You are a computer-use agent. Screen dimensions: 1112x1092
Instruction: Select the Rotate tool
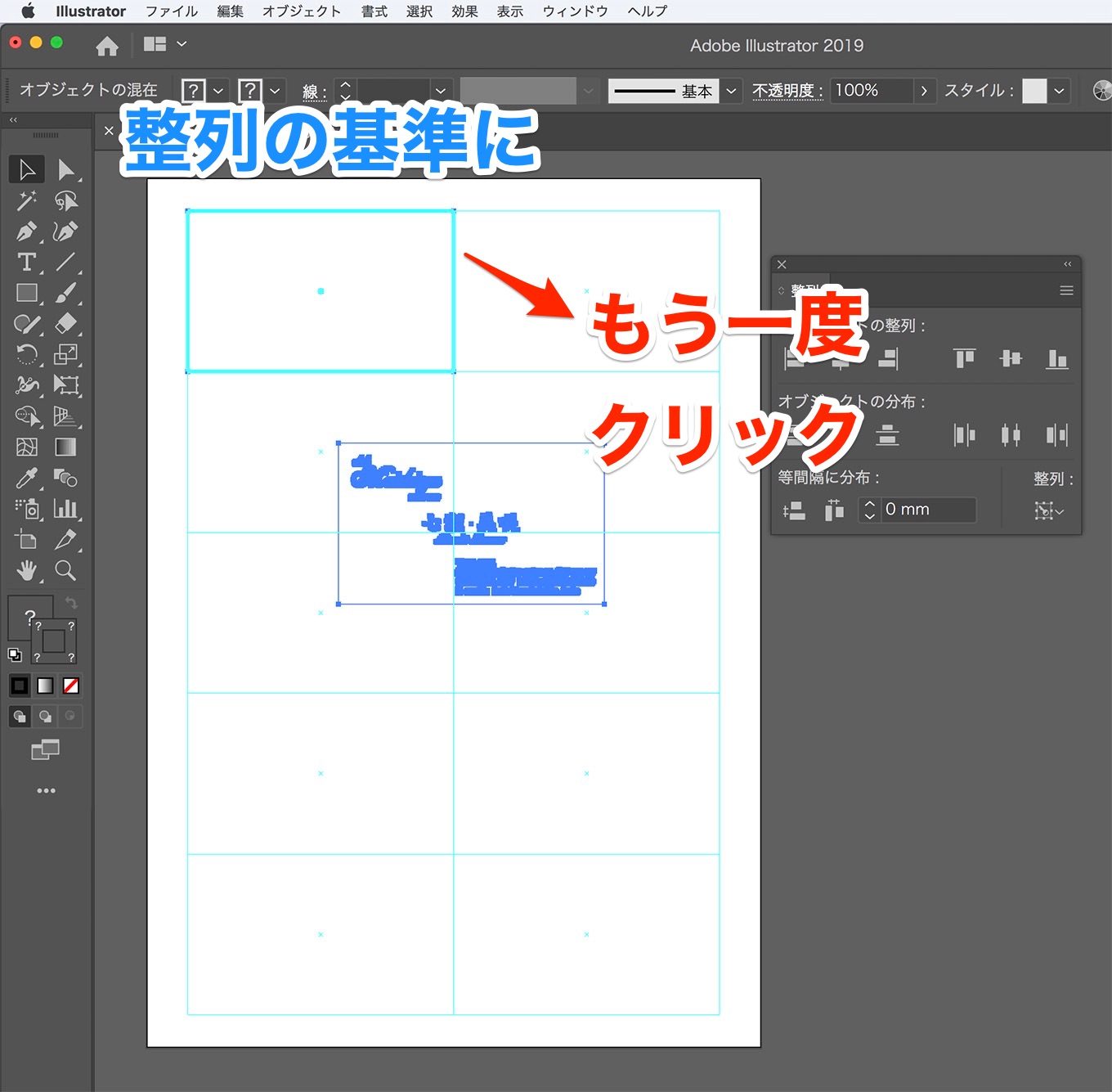27,354
